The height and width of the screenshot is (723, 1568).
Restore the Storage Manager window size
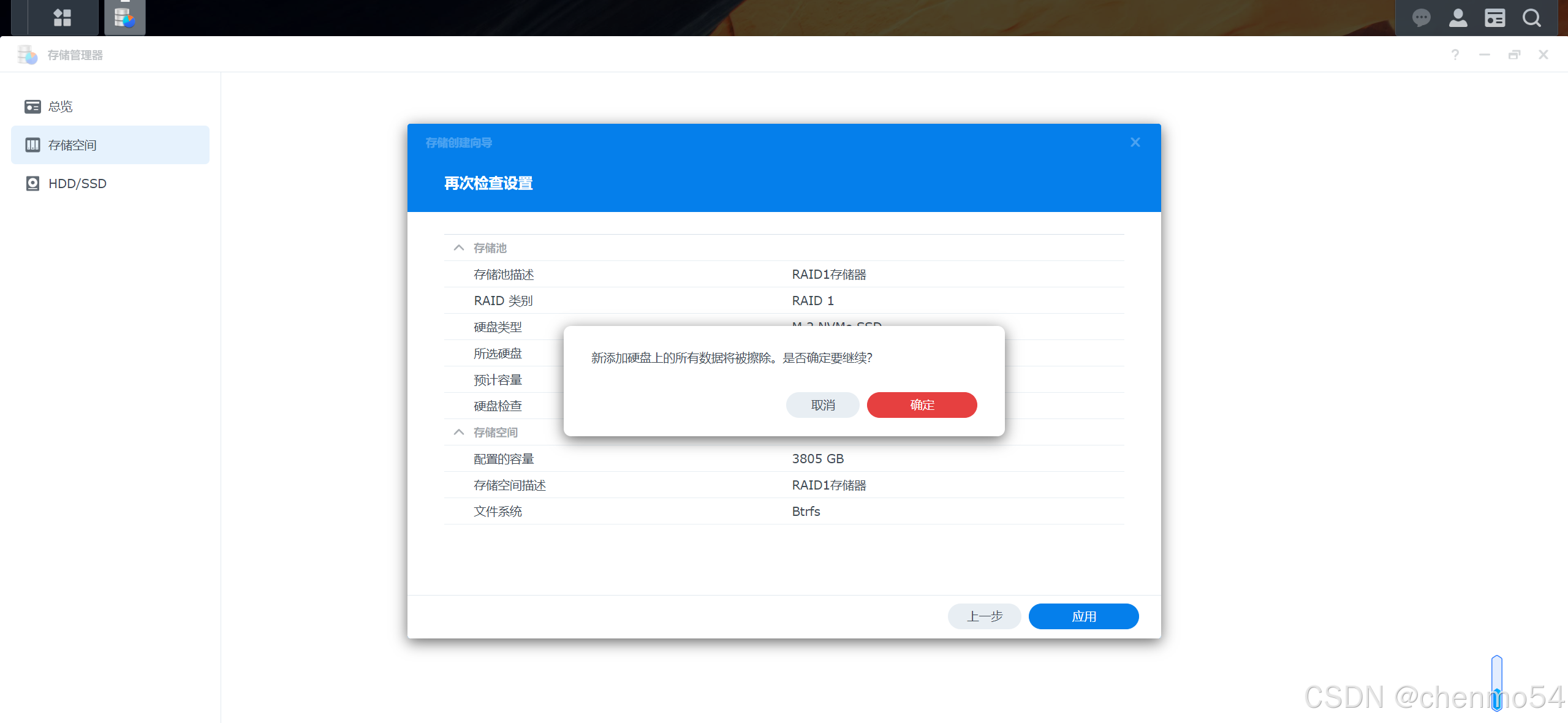(x=1513, y=55)
